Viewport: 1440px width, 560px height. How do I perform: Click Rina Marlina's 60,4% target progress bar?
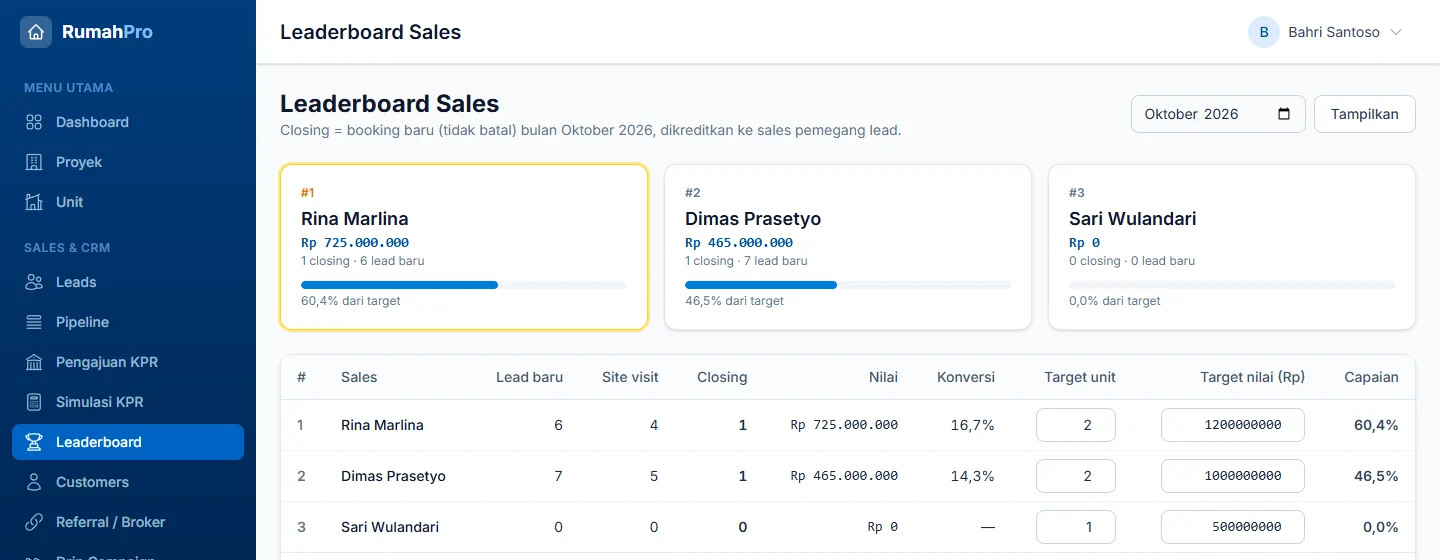[x=464, y=285]
